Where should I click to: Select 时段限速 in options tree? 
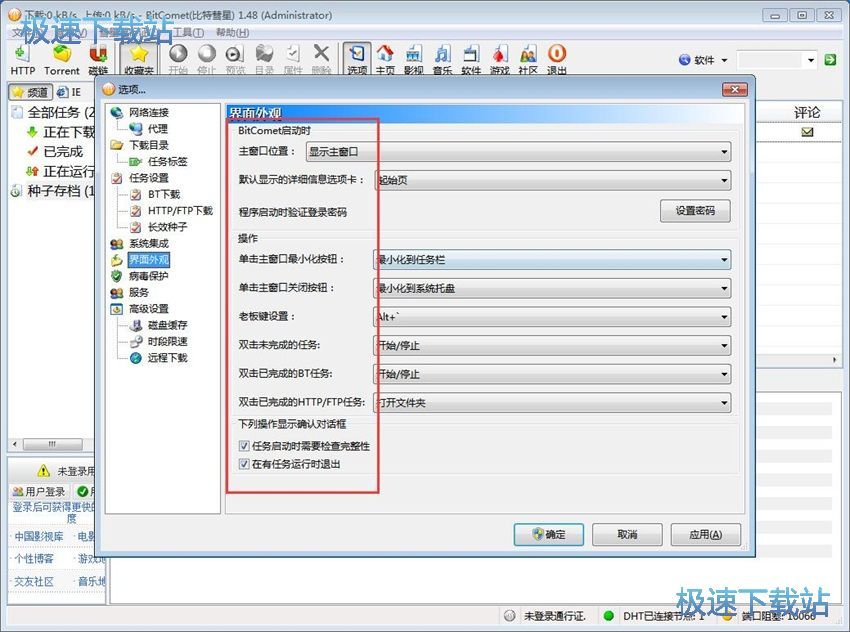tap(168, 341)
